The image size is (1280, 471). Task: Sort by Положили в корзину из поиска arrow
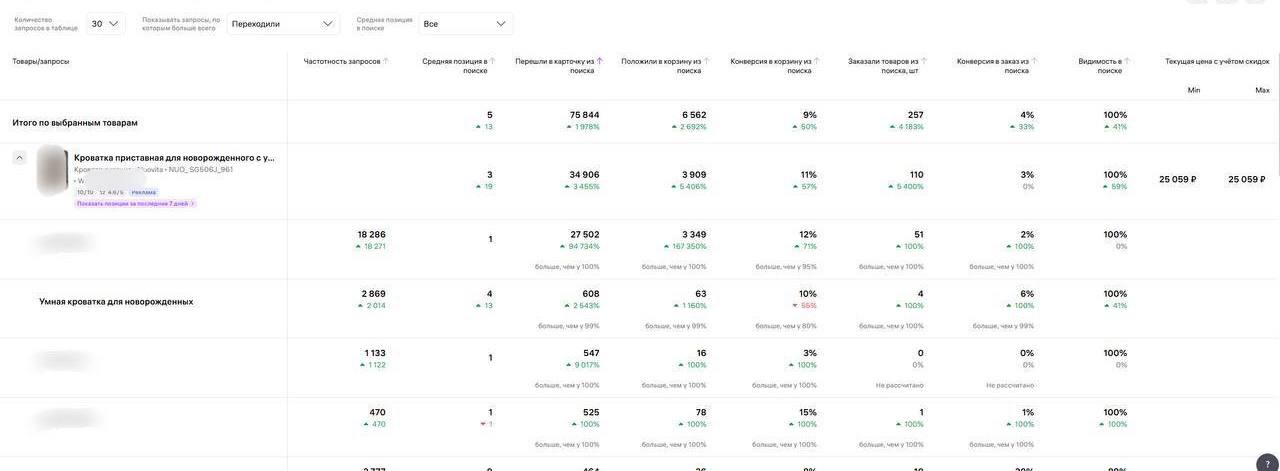[x=706, y=61]
